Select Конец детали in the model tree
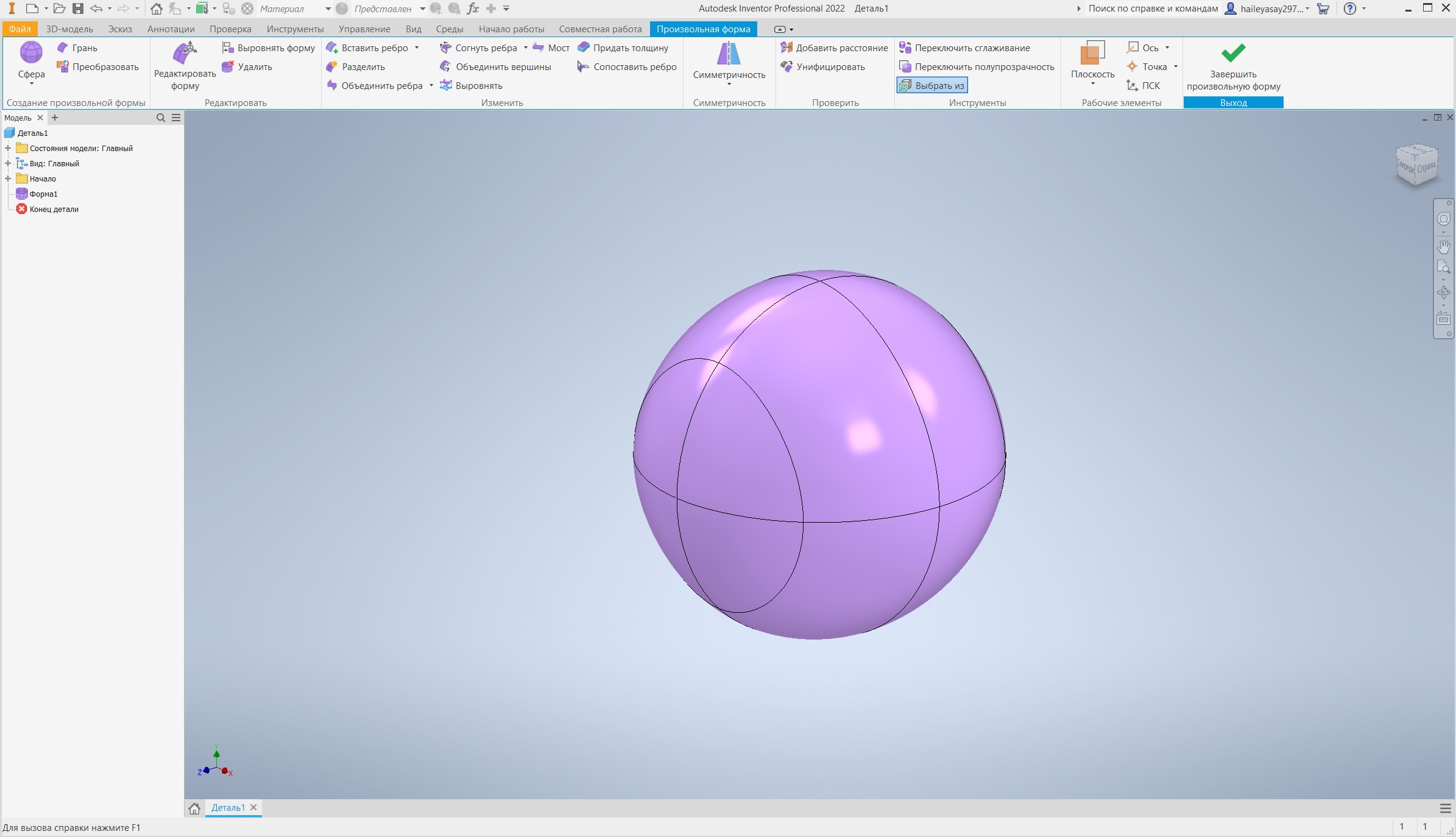 coord(54,209)
